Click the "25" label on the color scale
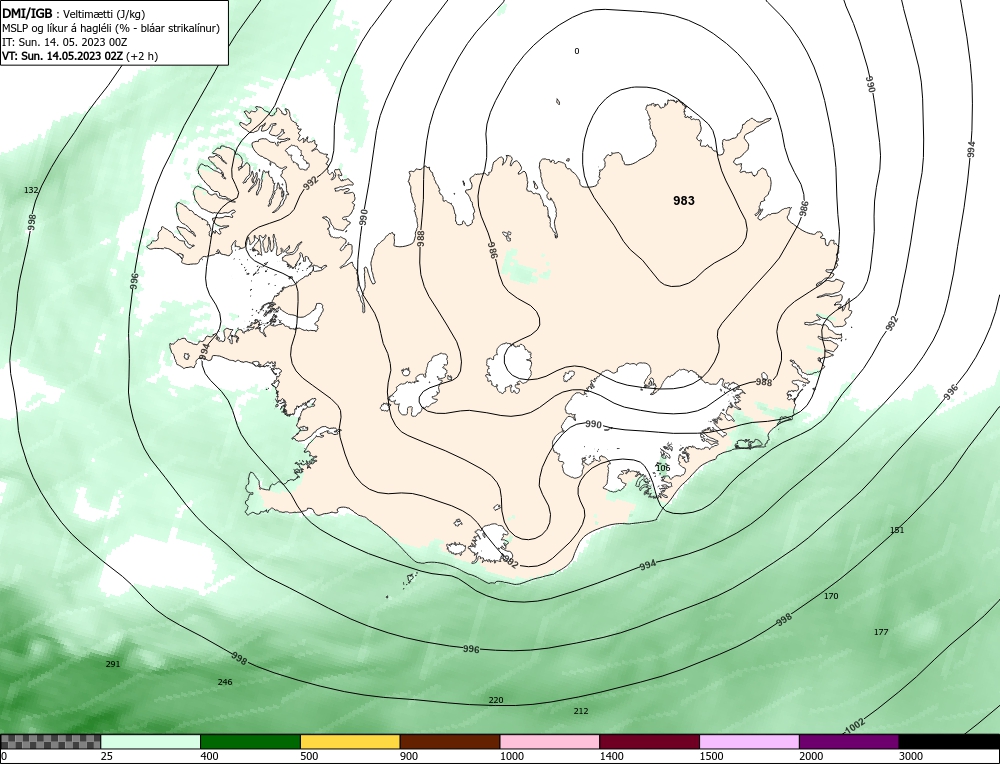 107,756
